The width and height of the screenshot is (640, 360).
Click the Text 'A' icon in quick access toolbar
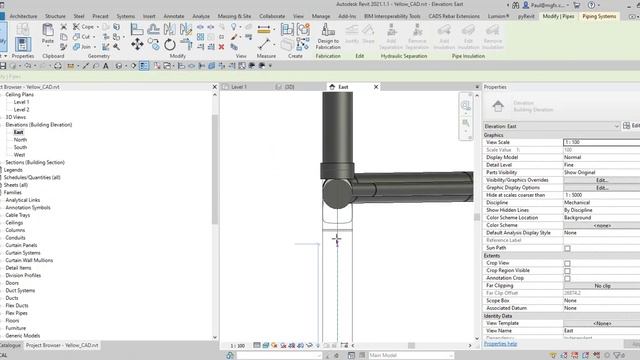tap(106, 66)
